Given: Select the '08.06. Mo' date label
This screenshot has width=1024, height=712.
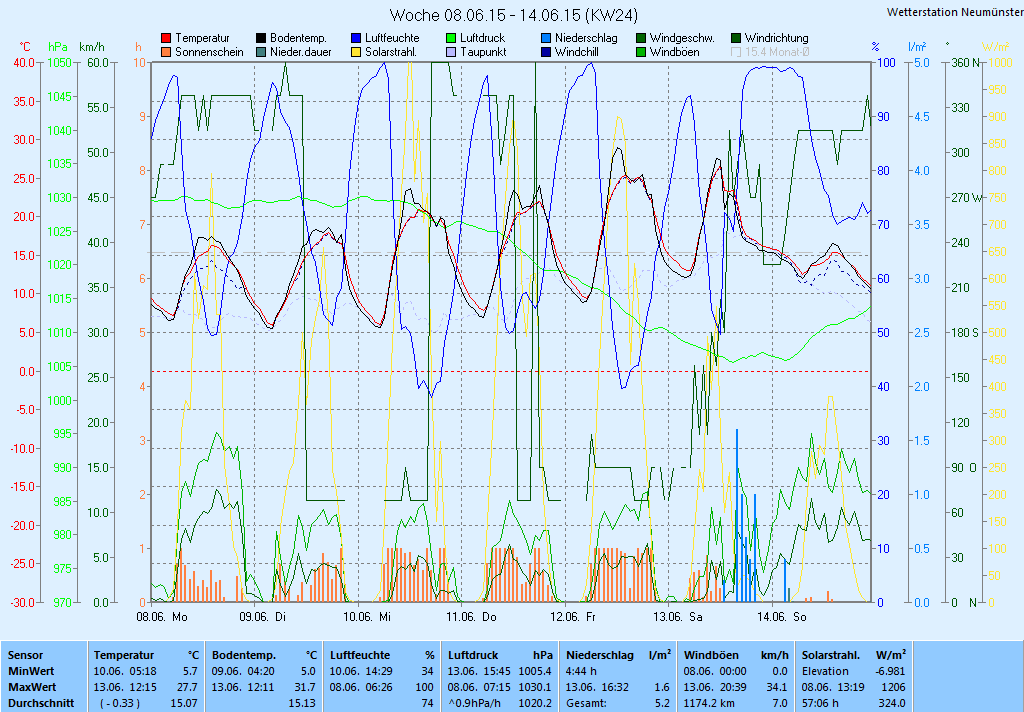Looking at the screenshot, I should point(161,617).
